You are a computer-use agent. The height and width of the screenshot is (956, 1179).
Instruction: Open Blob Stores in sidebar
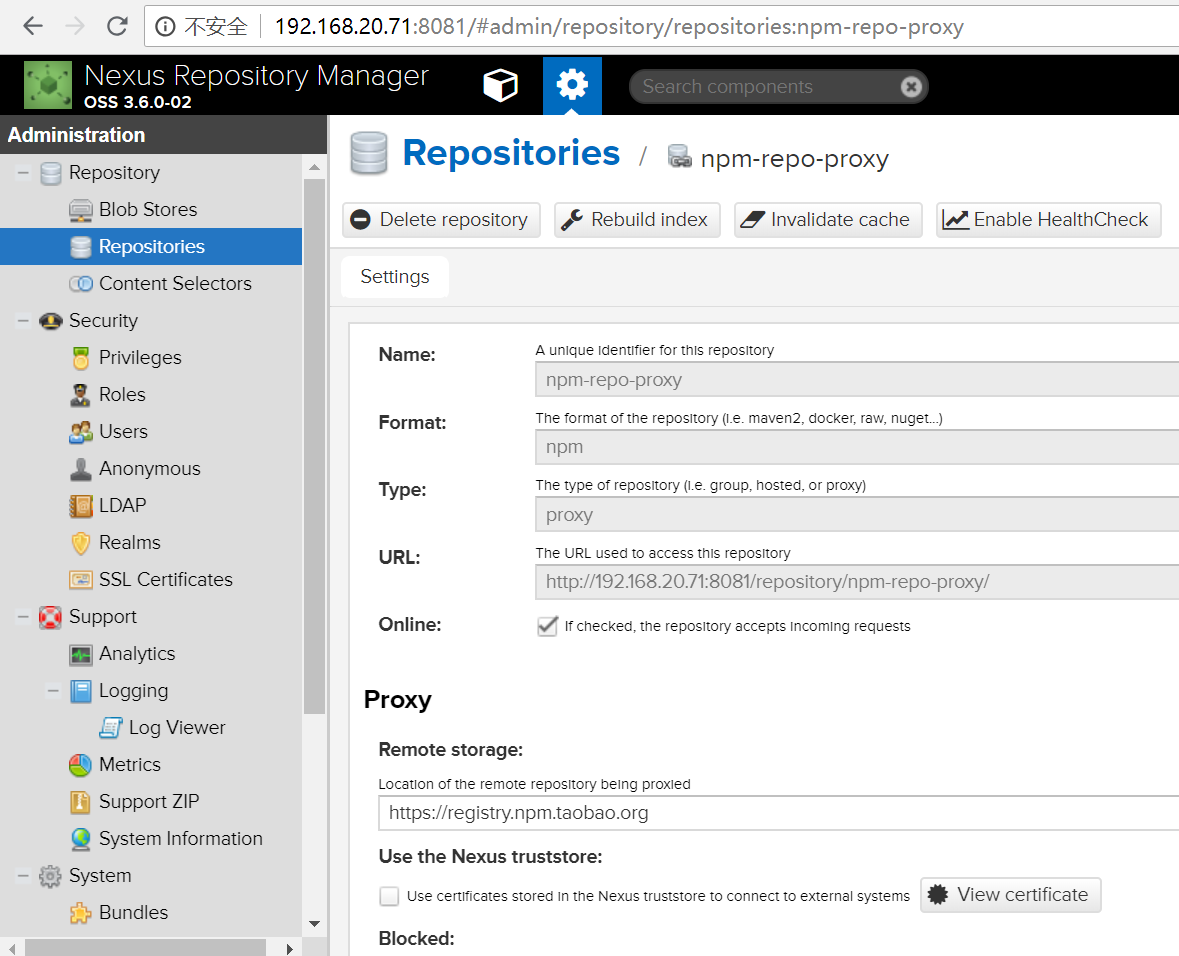pos(150,210)
